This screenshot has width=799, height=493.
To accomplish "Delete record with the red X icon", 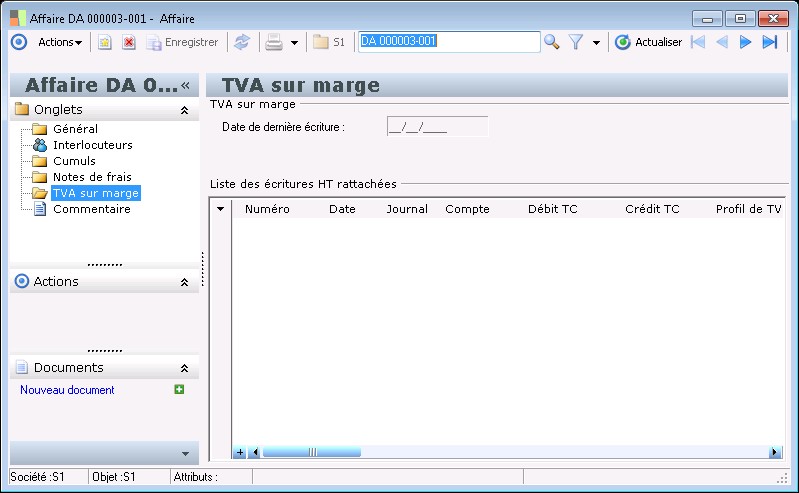I will pyautogui.click(x=129, y=42).
